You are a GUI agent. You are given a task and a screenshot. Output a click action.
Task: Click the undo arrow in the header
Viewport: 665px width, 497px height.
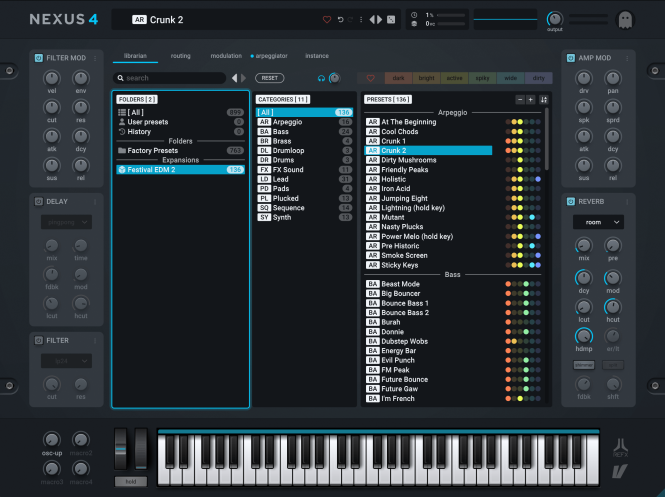(340, 20)
